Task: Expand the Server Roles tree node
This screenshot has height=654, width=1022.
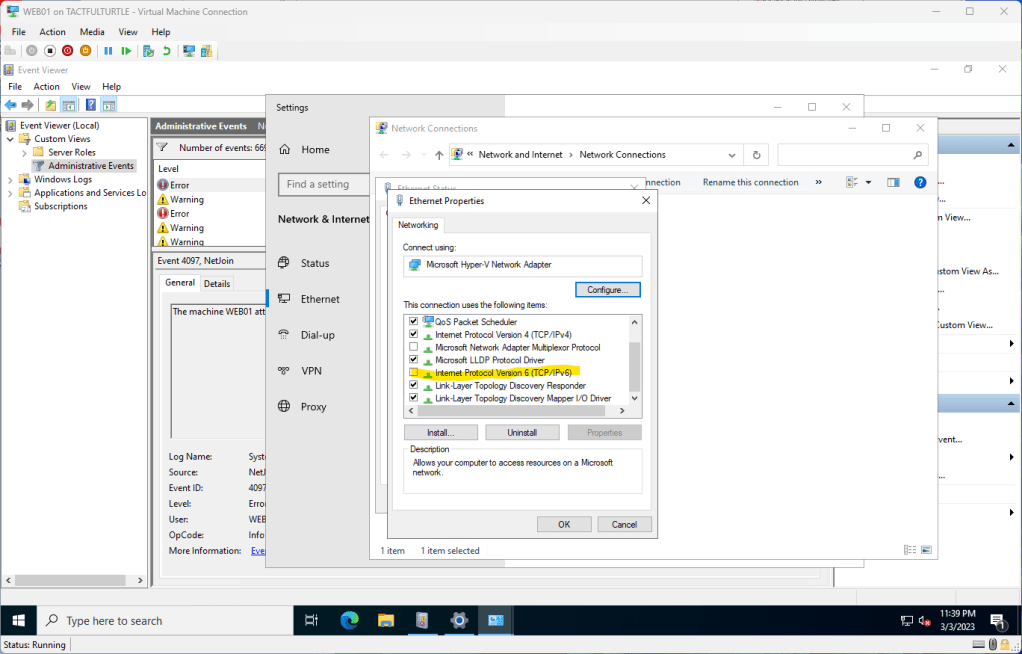Action: (x=24, y=153)
